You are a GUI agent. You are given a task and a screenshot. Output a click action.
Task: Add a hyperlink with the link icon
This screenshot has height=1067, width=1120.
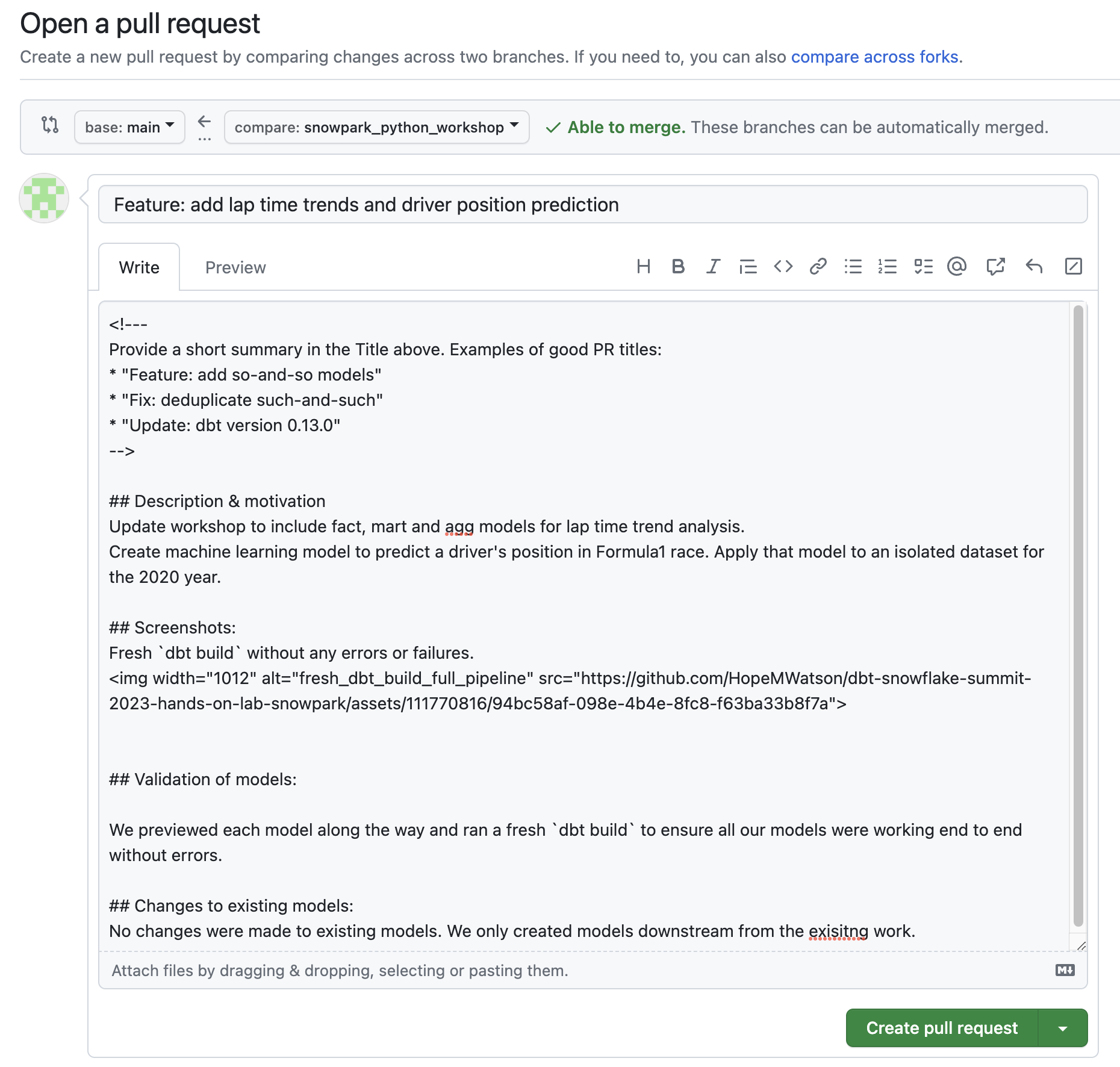coord(818,267)
